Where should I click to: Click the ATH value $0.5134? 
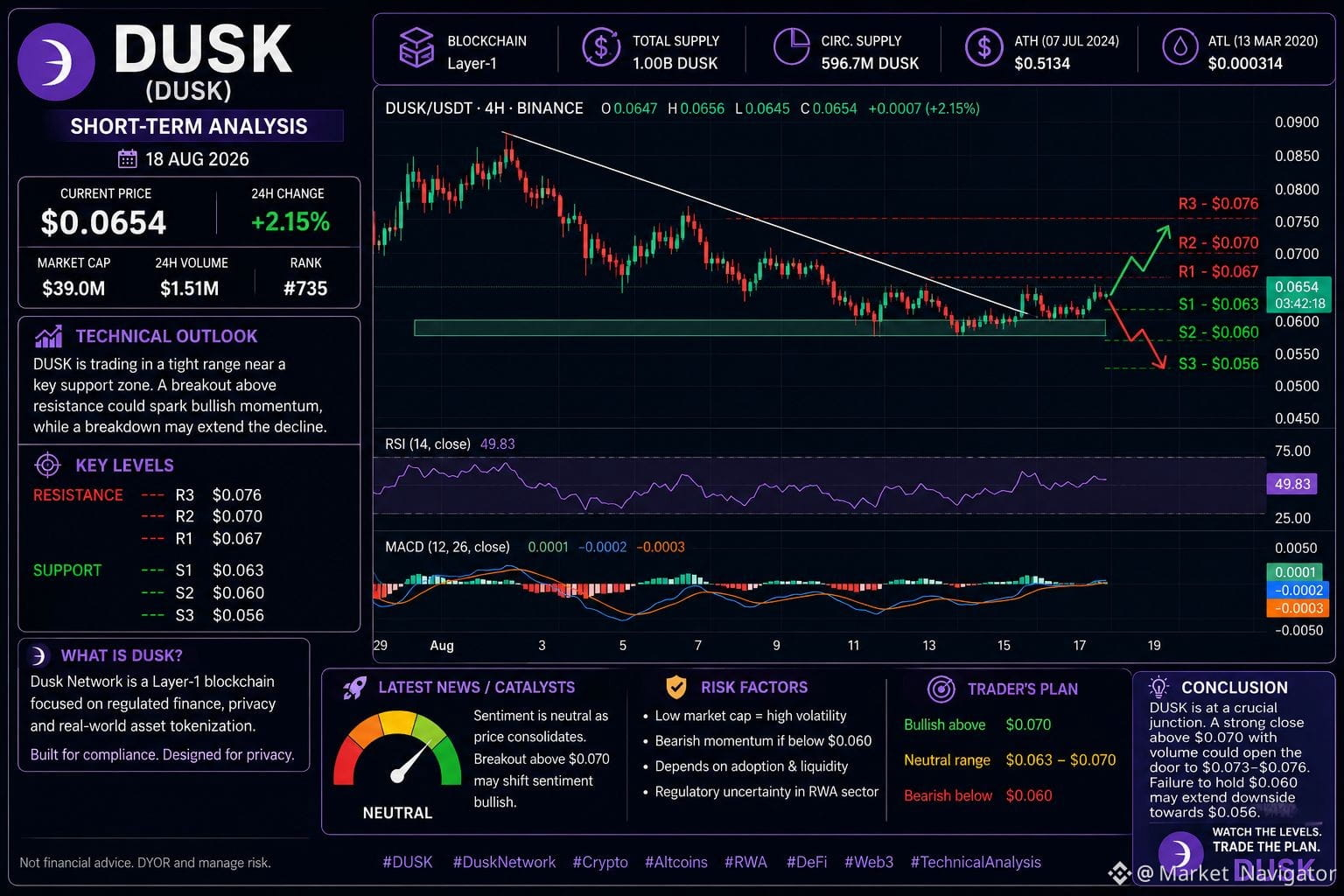pyautogui.click(x=1042, y=63)
